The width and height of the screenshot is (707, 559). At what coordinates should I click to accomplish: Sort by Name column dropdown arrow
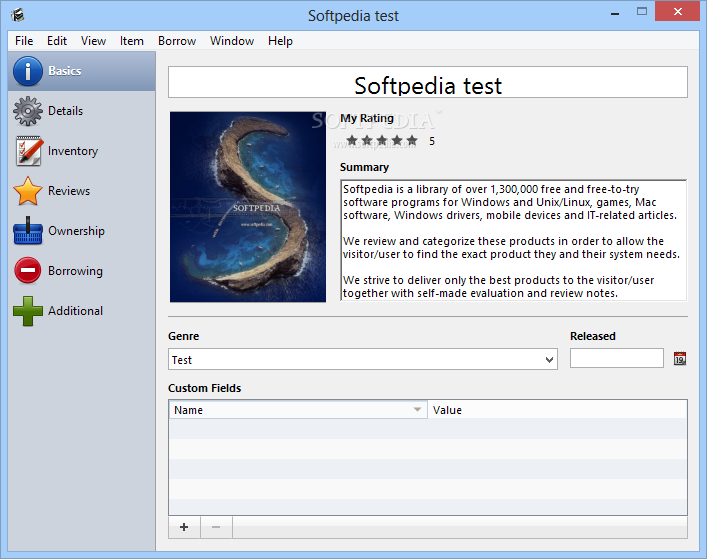tap(418, 409)
